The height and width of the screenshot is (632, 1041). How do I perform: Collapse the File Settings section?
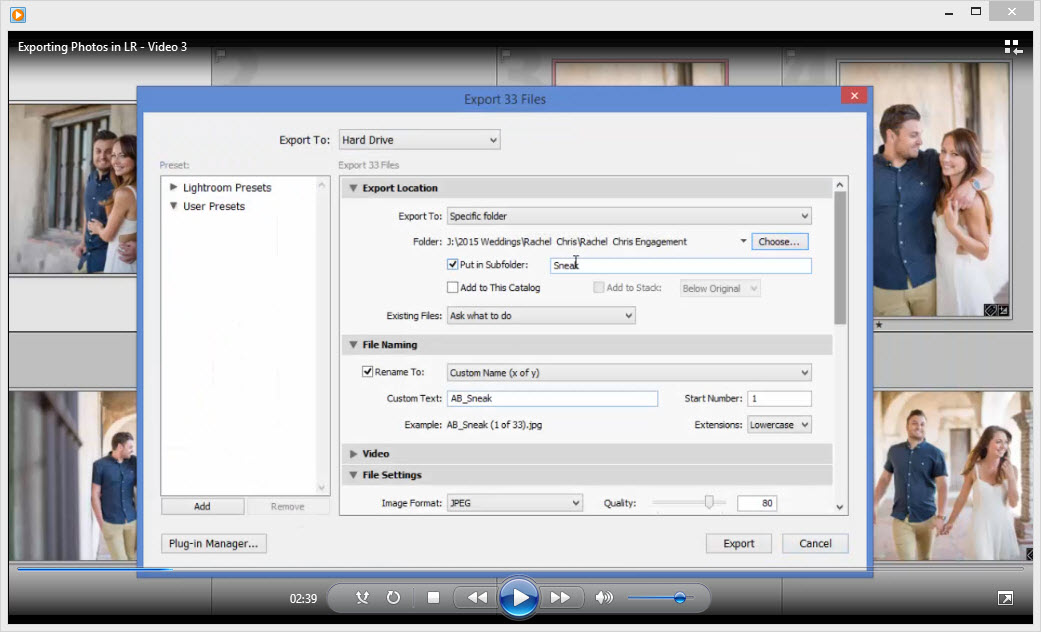(353, 475)
